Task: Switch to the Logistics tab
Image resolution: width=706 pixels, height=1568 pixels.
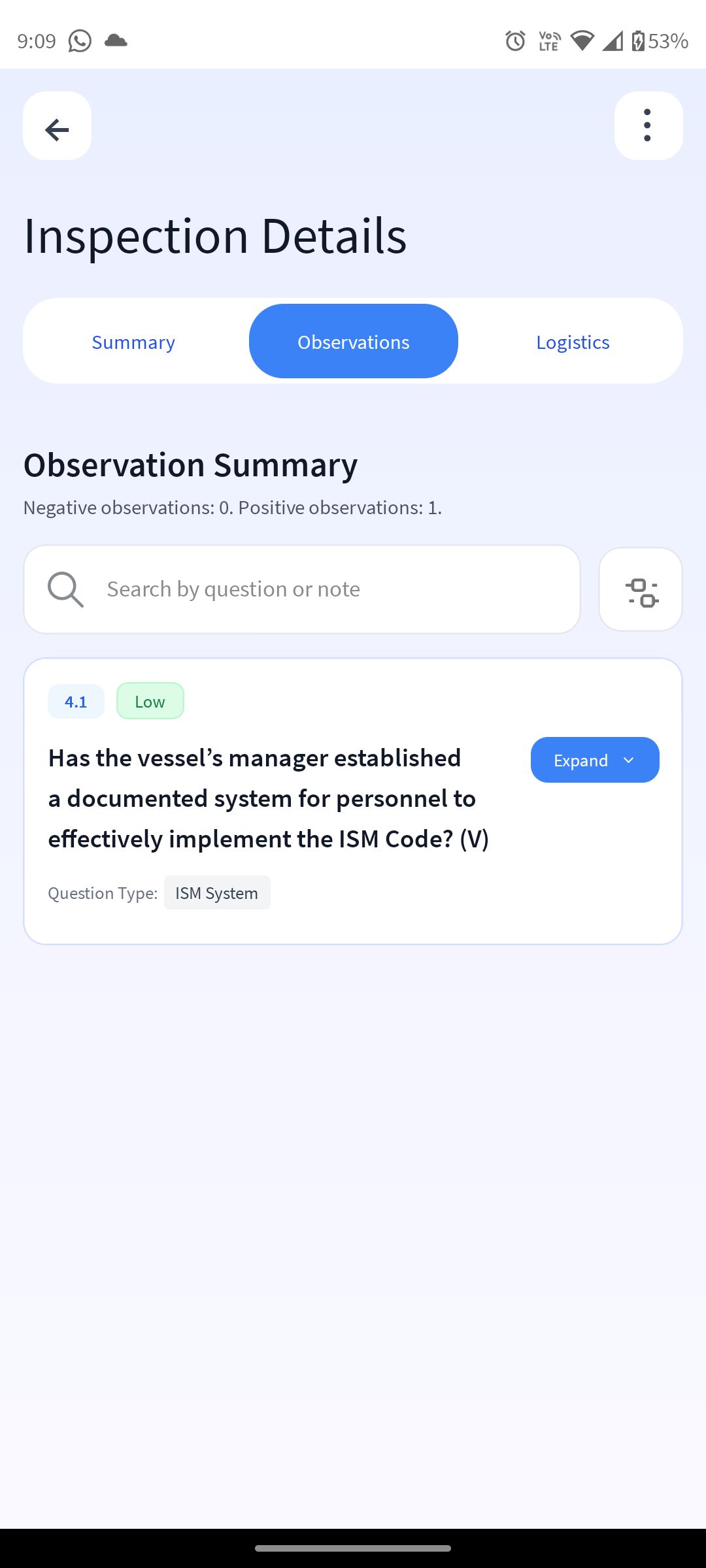Action: tap(573, 342)
